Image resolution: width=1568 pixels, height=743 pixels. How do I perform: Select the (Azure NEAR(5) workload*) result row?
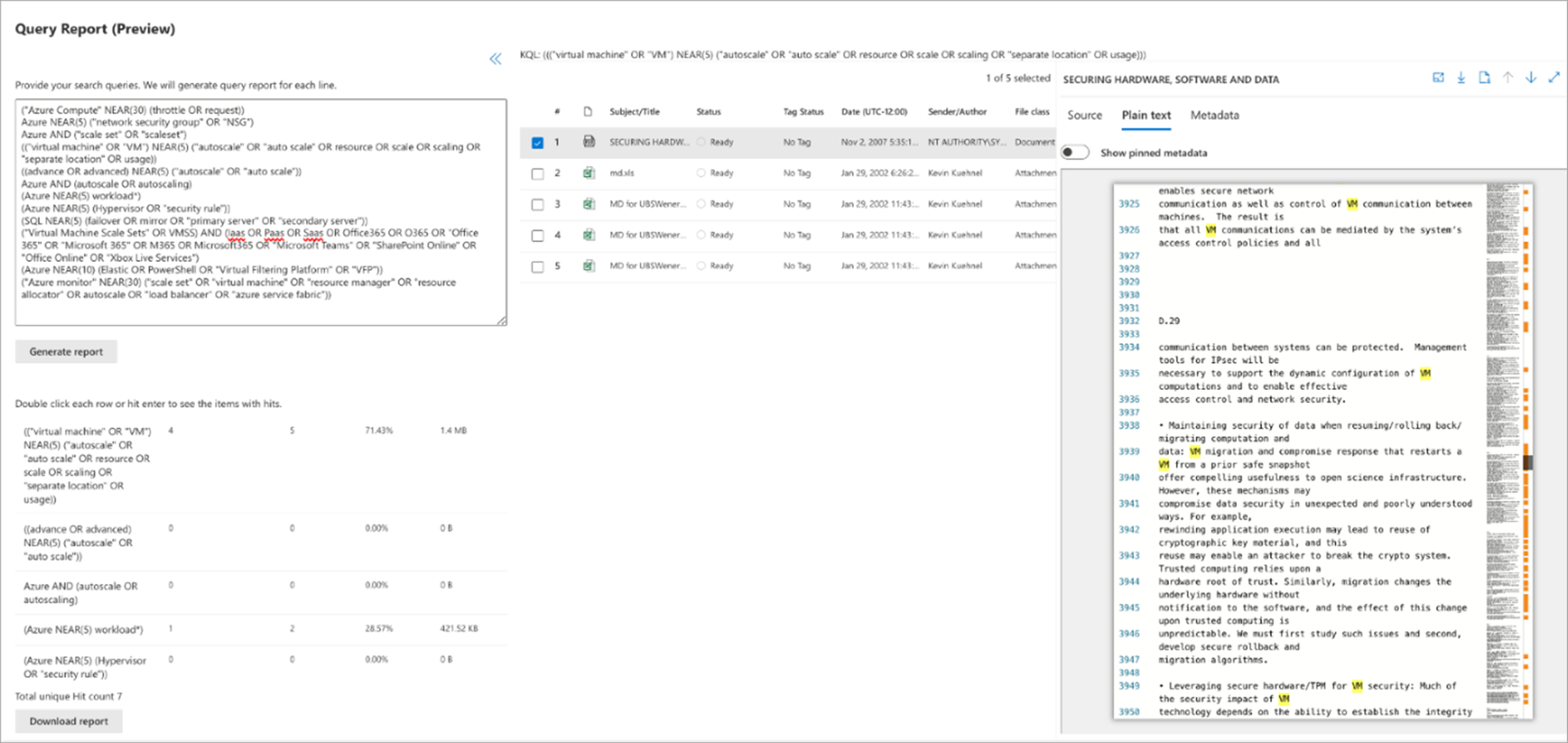click(261, 630)
